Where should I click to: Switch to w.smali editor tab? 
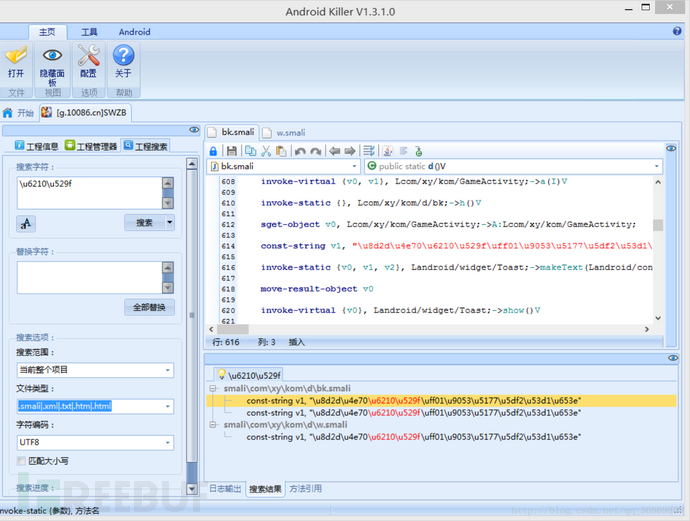[x=284, y=132]
